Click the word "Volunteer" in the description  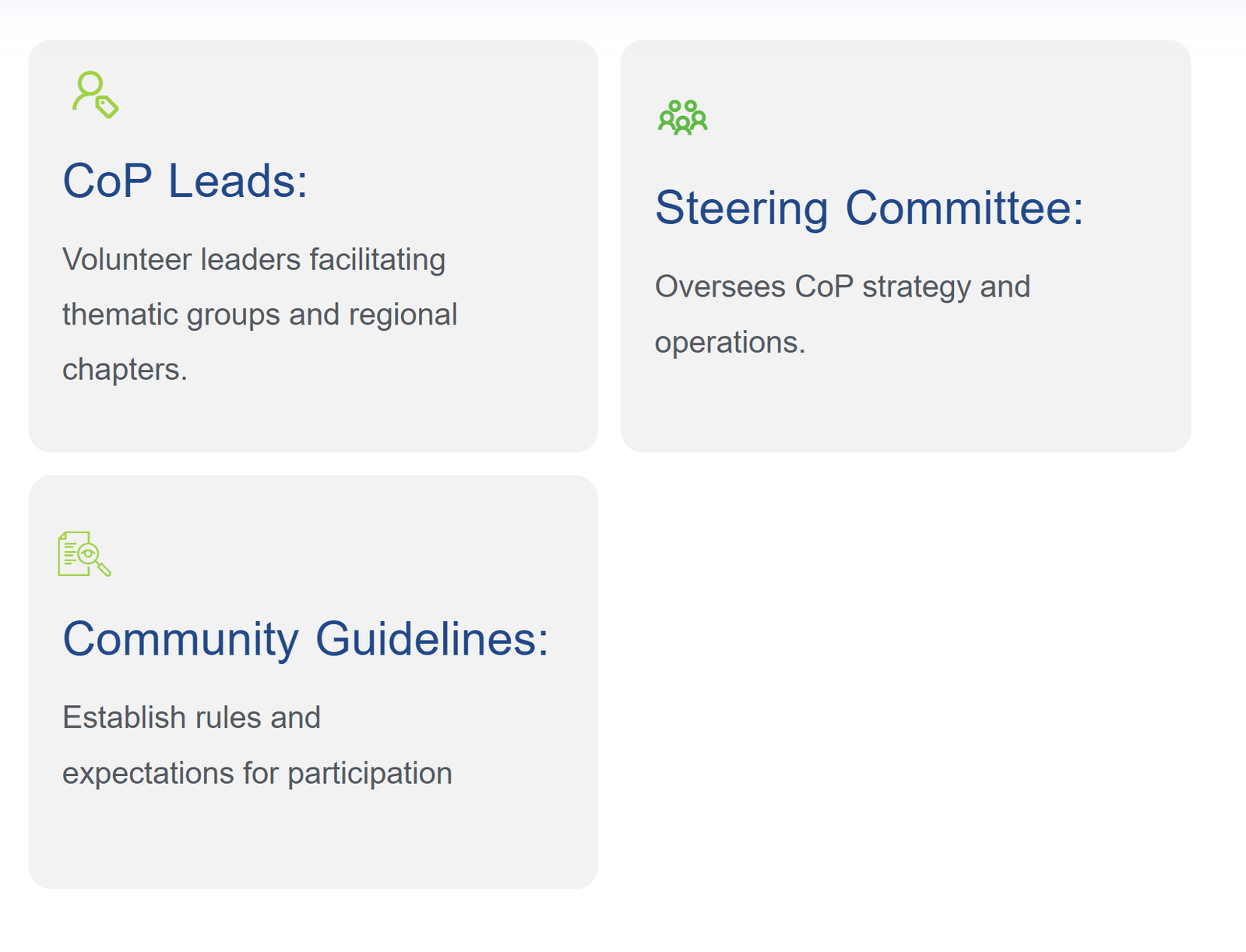(x=127, y=259)
